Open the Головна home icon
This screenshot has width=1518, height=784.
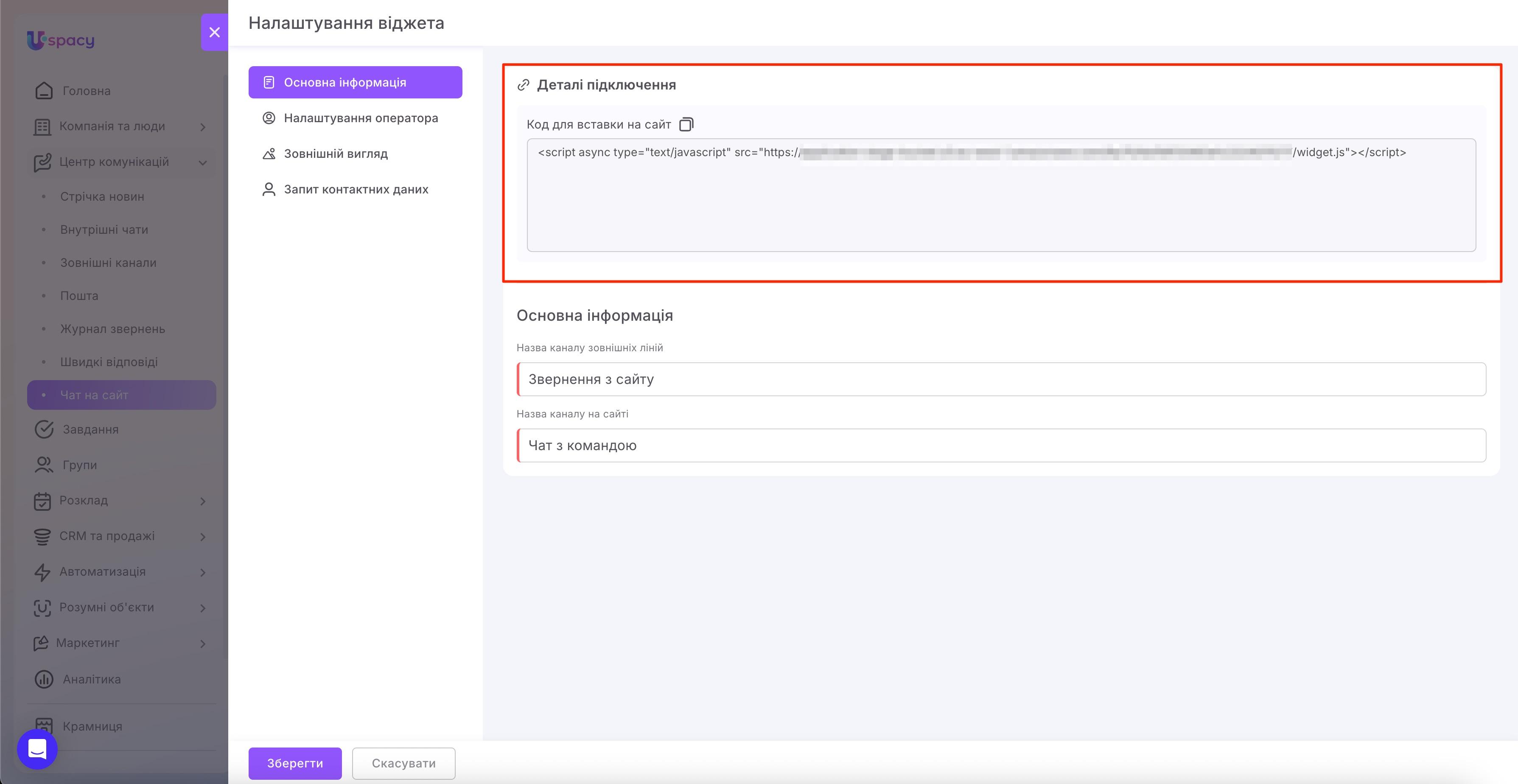coord(44,91)
